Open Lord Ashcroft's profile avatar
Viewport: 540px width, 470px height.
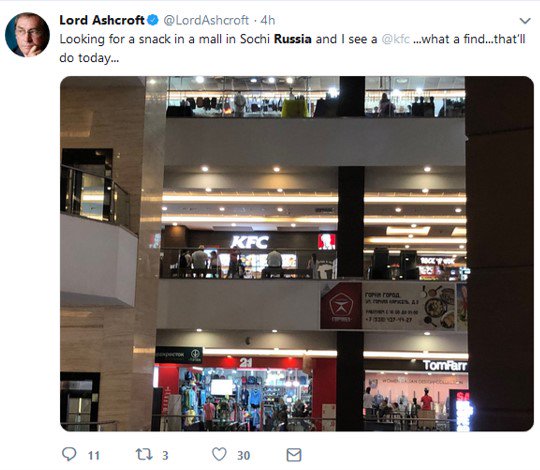27,35
